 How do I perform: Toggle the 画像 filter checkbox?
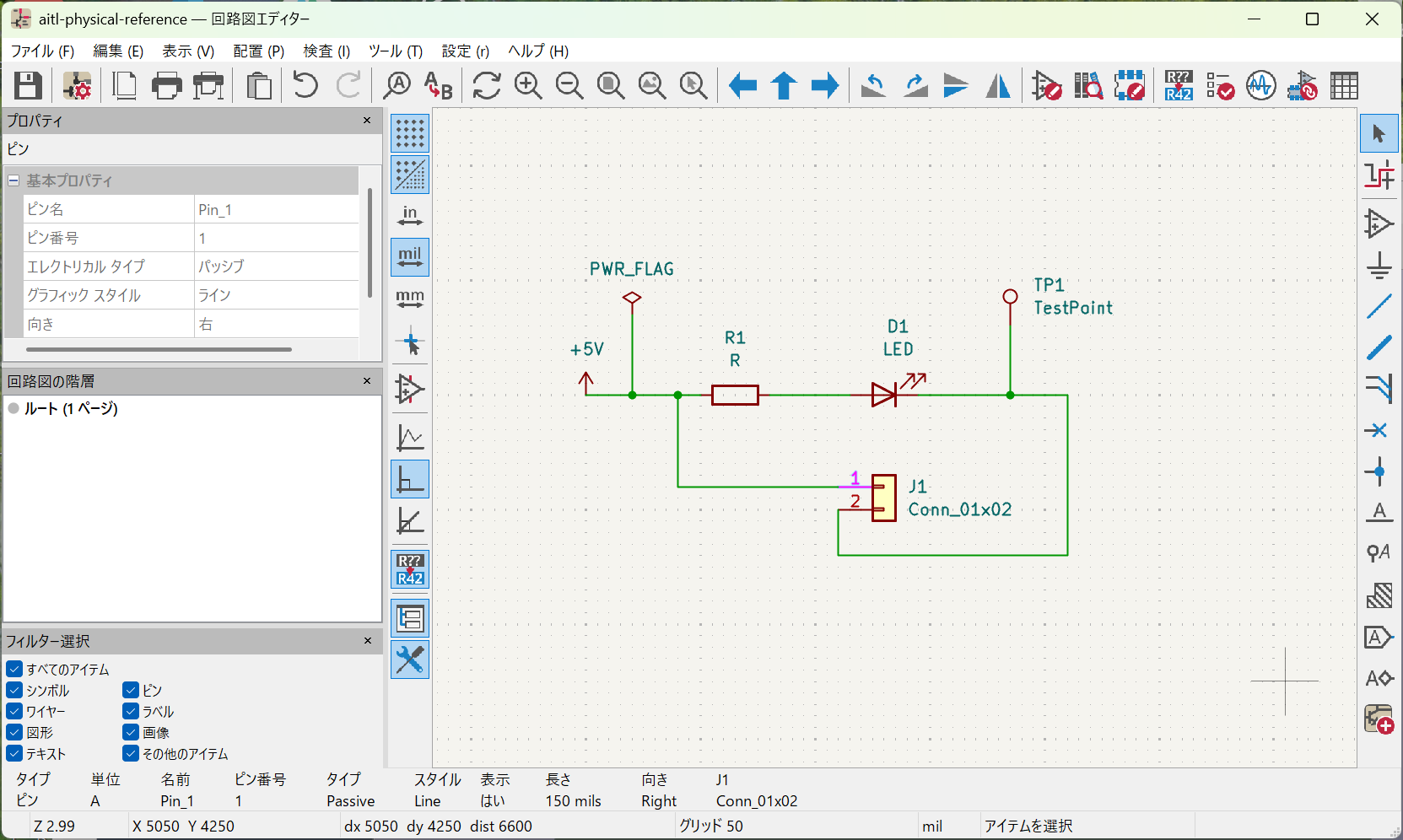(131, 732)
